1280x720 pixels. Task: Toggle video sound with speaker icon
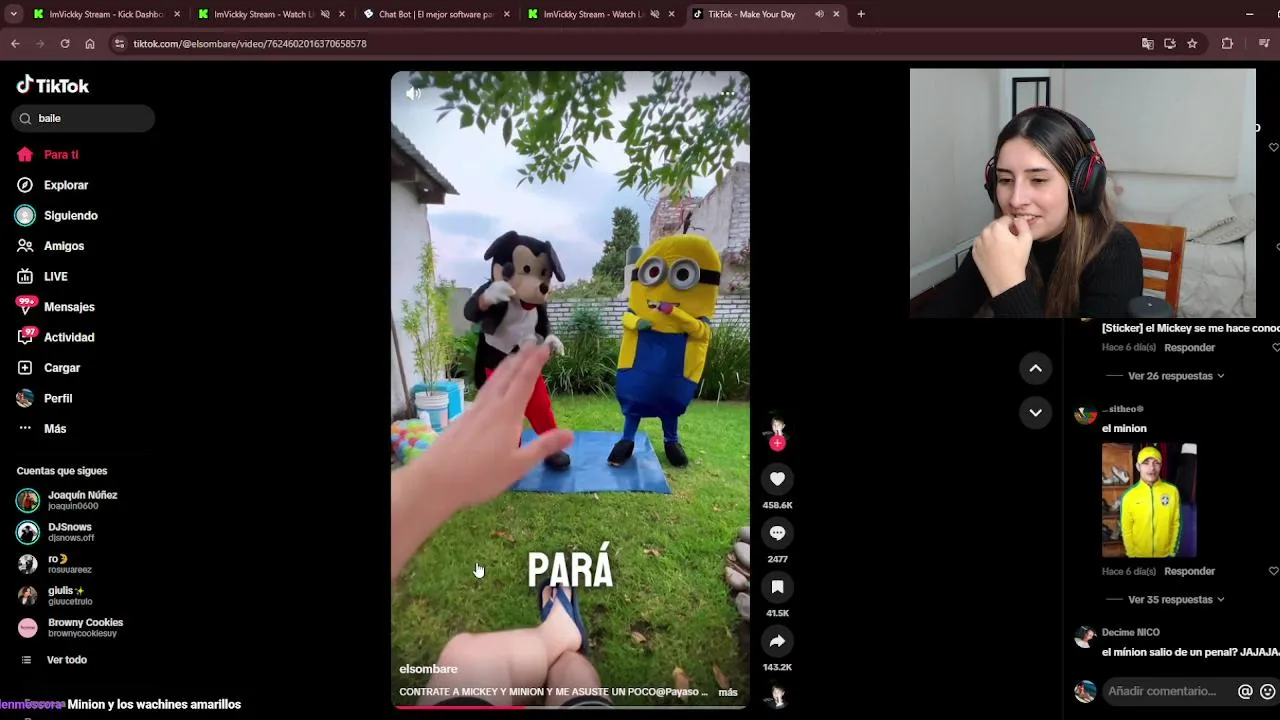pyautogui.click(x=413, y=93)
